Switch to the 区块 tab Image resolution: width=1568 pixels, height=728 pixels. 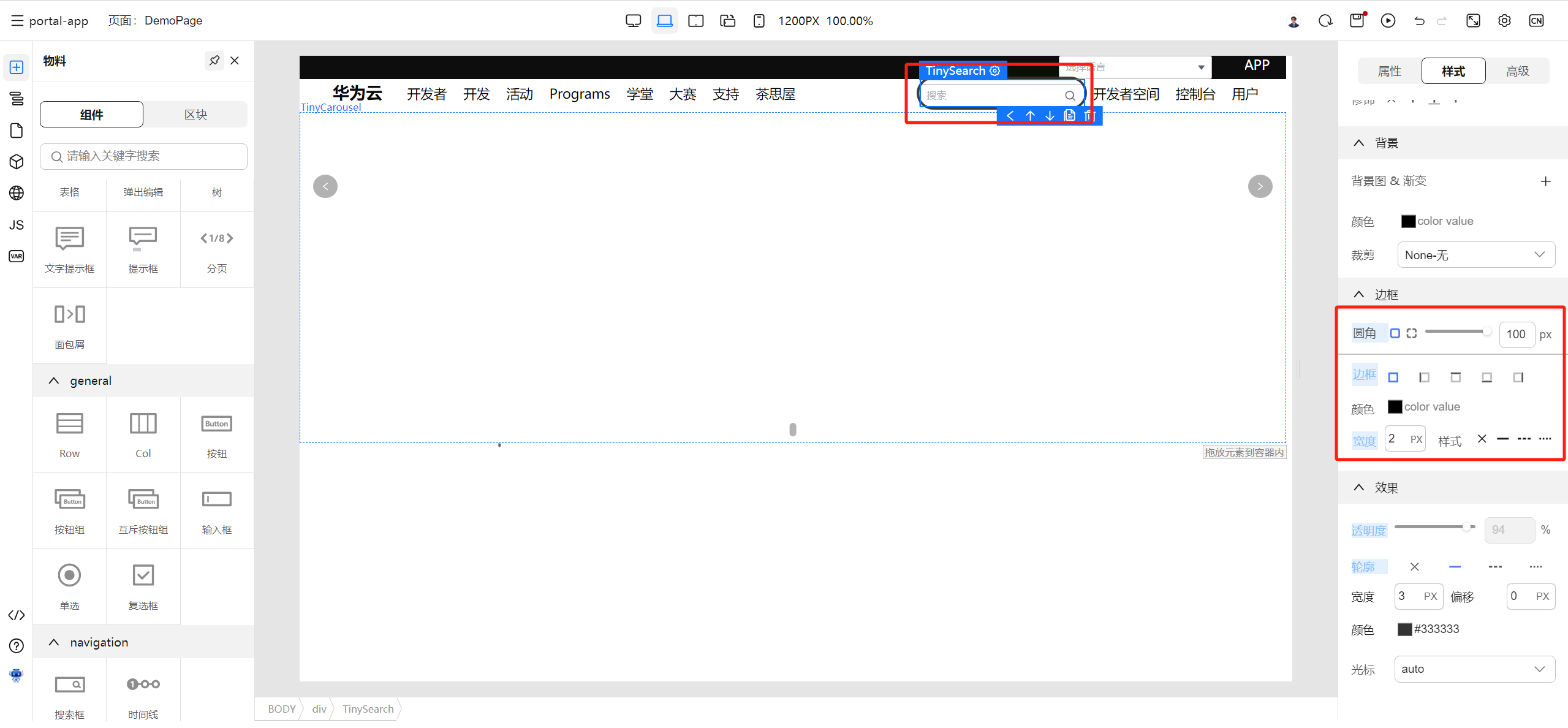pos(195,115)
